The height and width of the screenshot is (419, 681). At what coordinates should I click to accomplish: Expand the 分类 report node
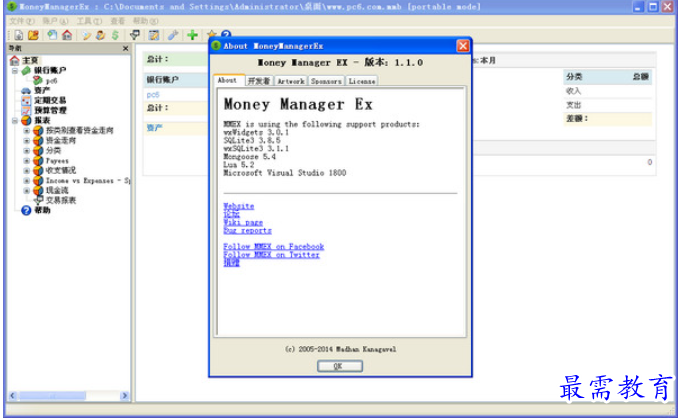click(26, 151)
